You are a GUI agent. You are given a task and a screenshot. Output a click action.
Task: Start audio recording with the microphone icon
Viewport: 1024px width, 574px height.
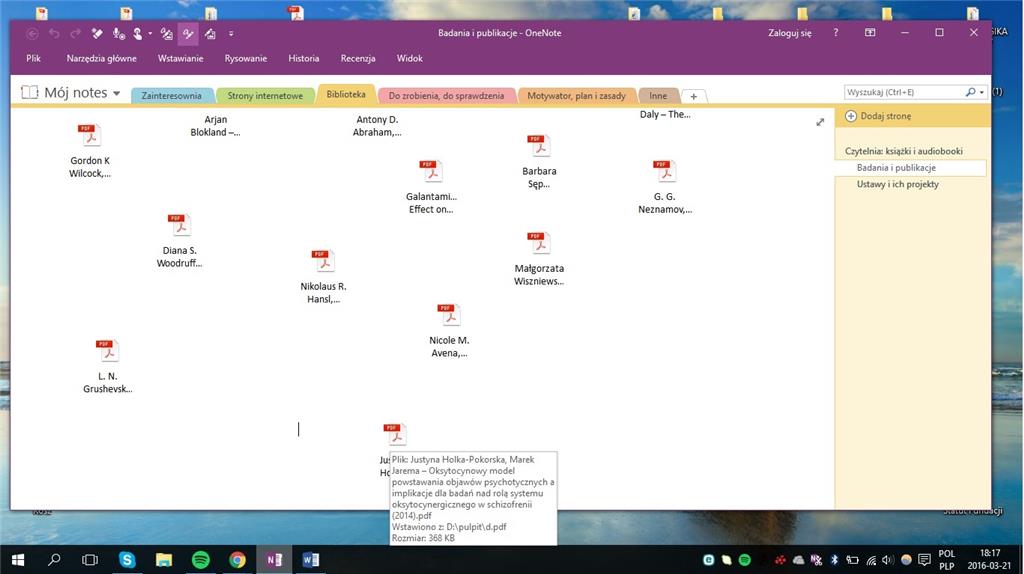[118, 33]
